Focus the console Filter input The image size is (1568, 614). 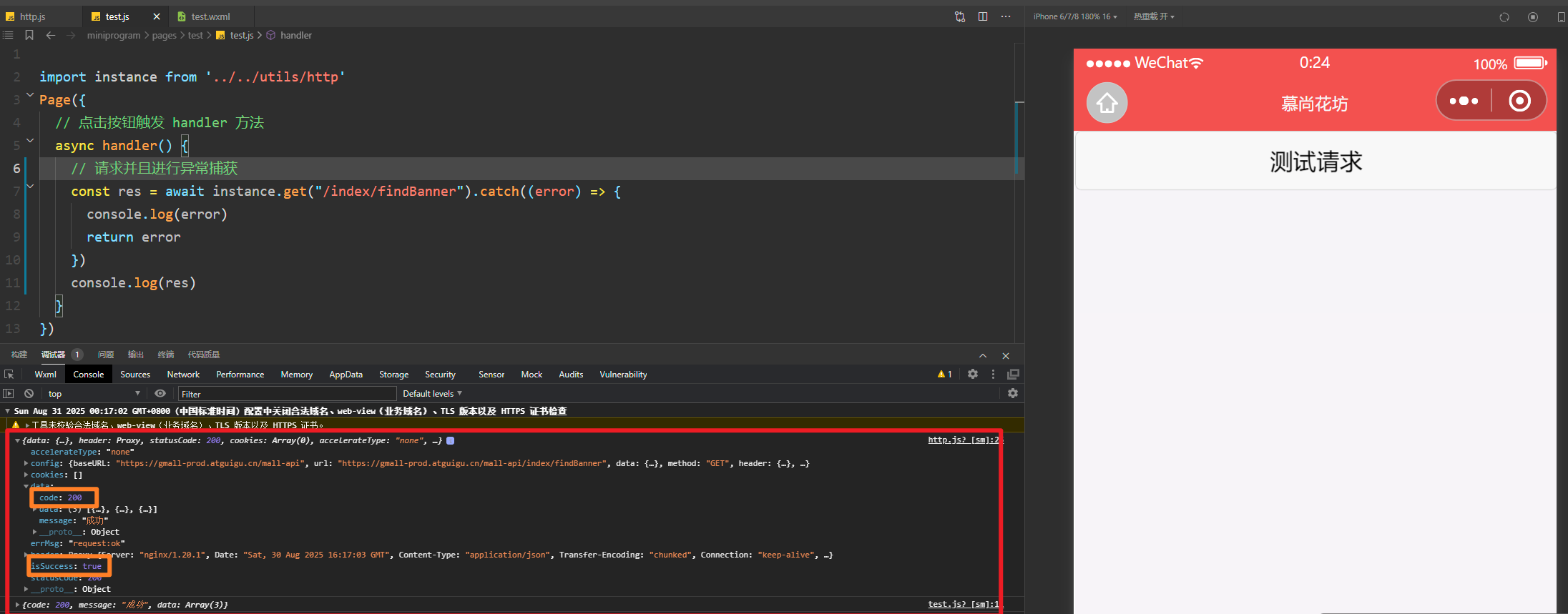287,394
